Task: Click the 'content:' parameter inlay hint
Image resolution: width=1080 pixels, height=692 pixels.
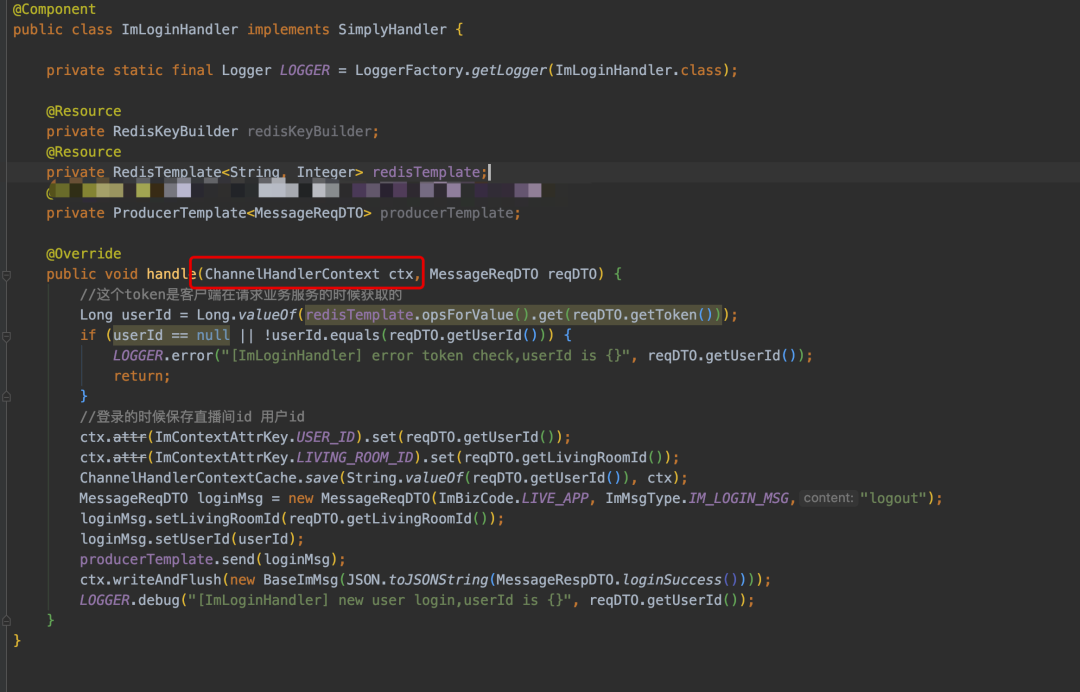Action: click(827, 498)
